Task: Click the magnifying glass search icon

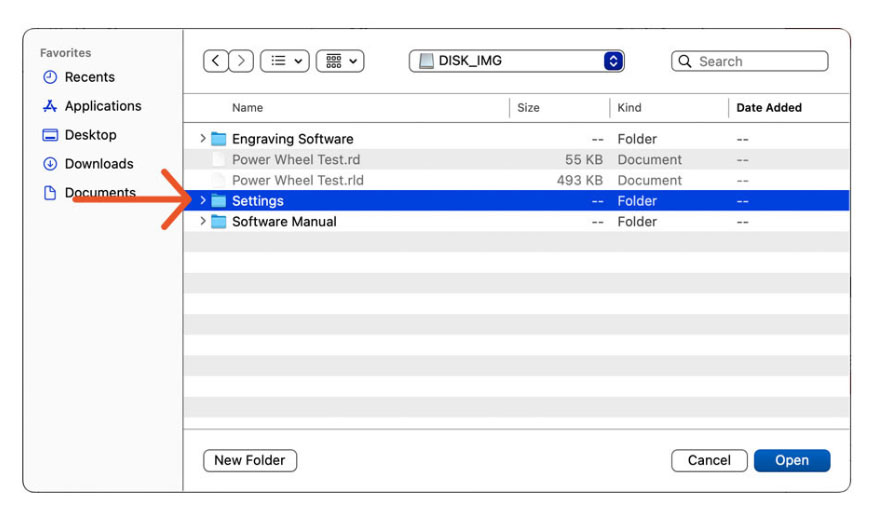Action: [x=685, y=61]
